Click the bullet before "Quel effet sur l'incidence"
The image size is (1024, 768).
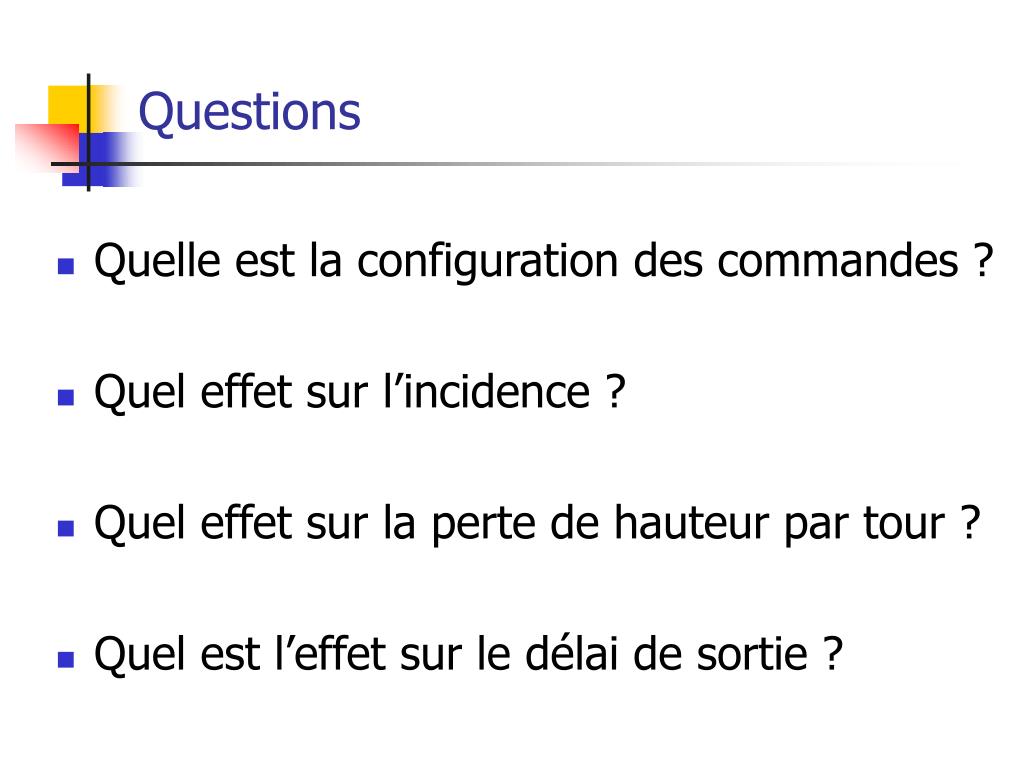[65, 397]
